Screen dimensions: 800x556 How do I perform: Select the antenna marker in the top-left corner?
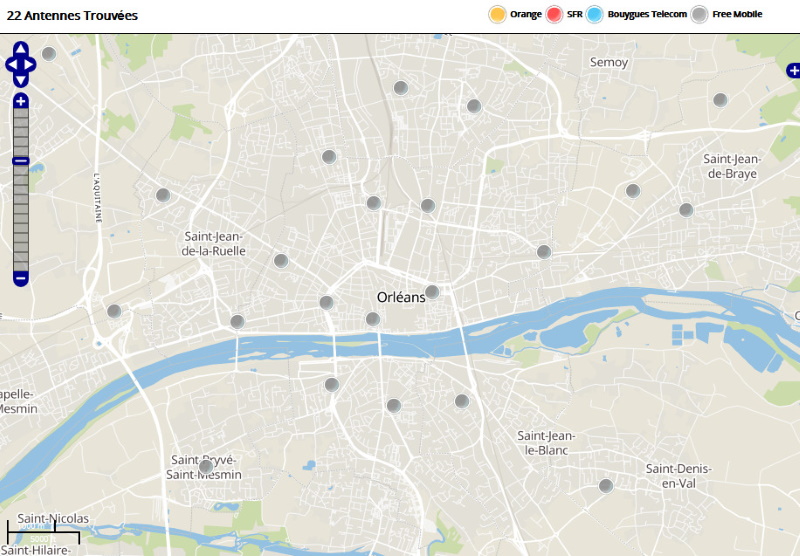tap(49, 53)
